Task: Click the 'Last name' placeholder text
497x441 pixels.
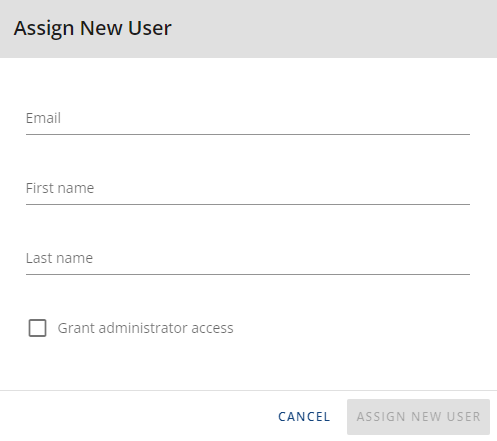Action: [59, 258]
